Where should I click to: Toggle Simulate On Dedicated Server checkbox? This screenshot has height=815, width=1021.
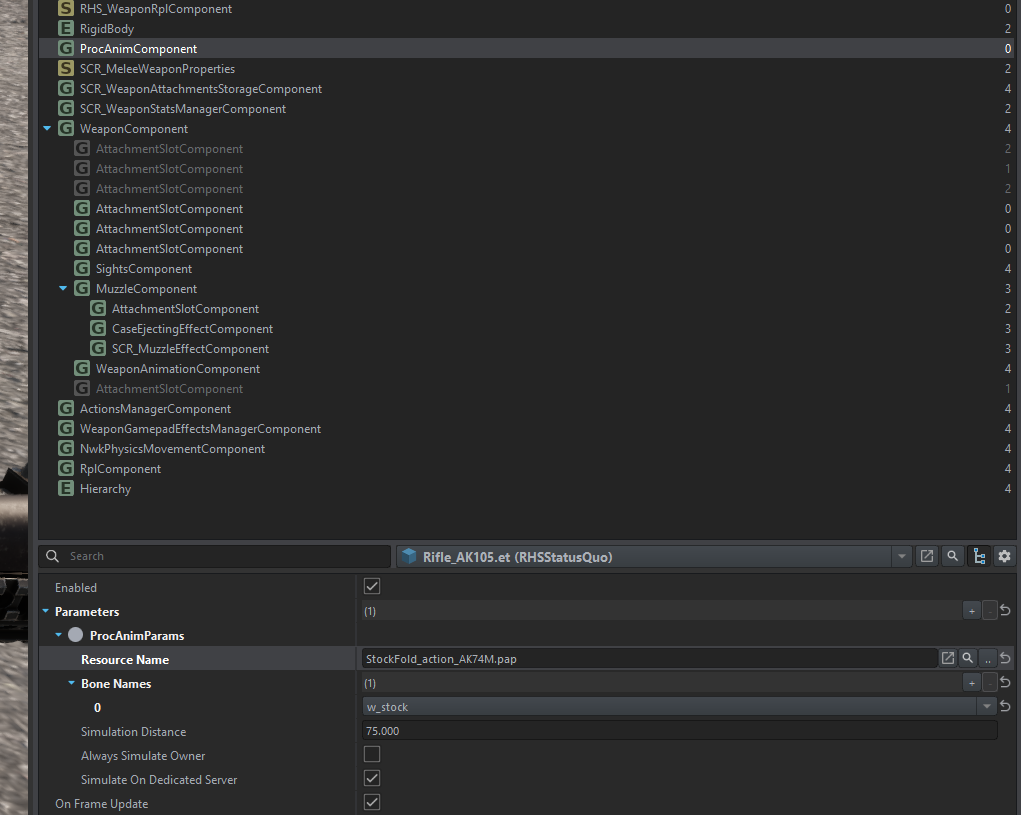(x=372, y=779)
